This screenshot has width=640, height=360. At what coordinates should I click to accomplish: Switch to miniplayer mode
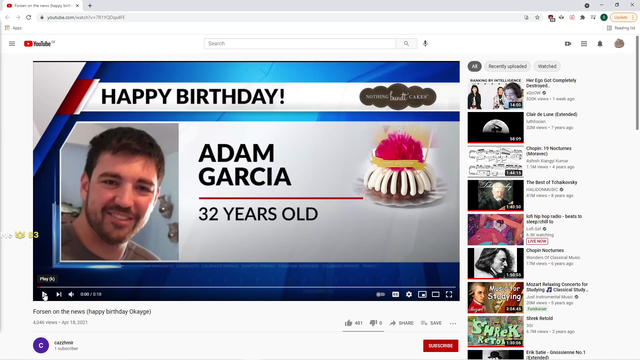pos(422,294)
